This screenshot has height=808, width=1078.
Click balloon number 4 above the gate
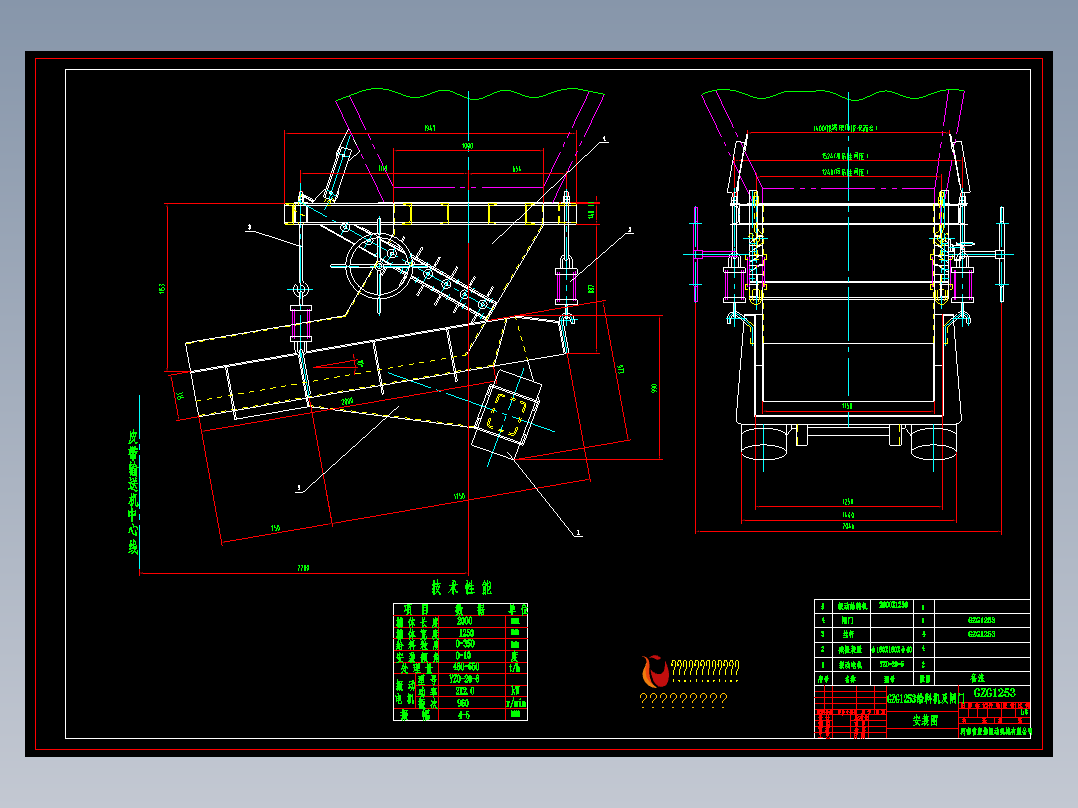coord(604,139)
